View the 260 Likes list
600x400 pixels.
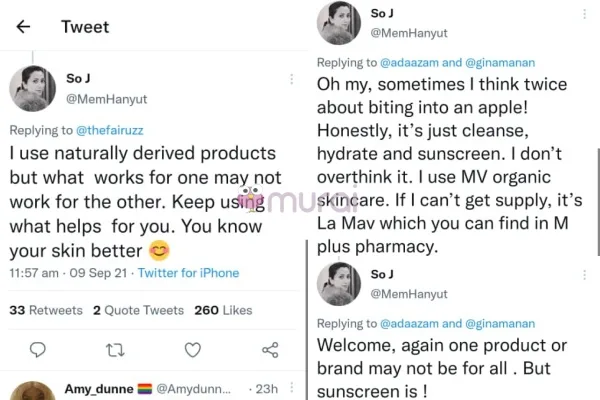[x=221, y=310]
